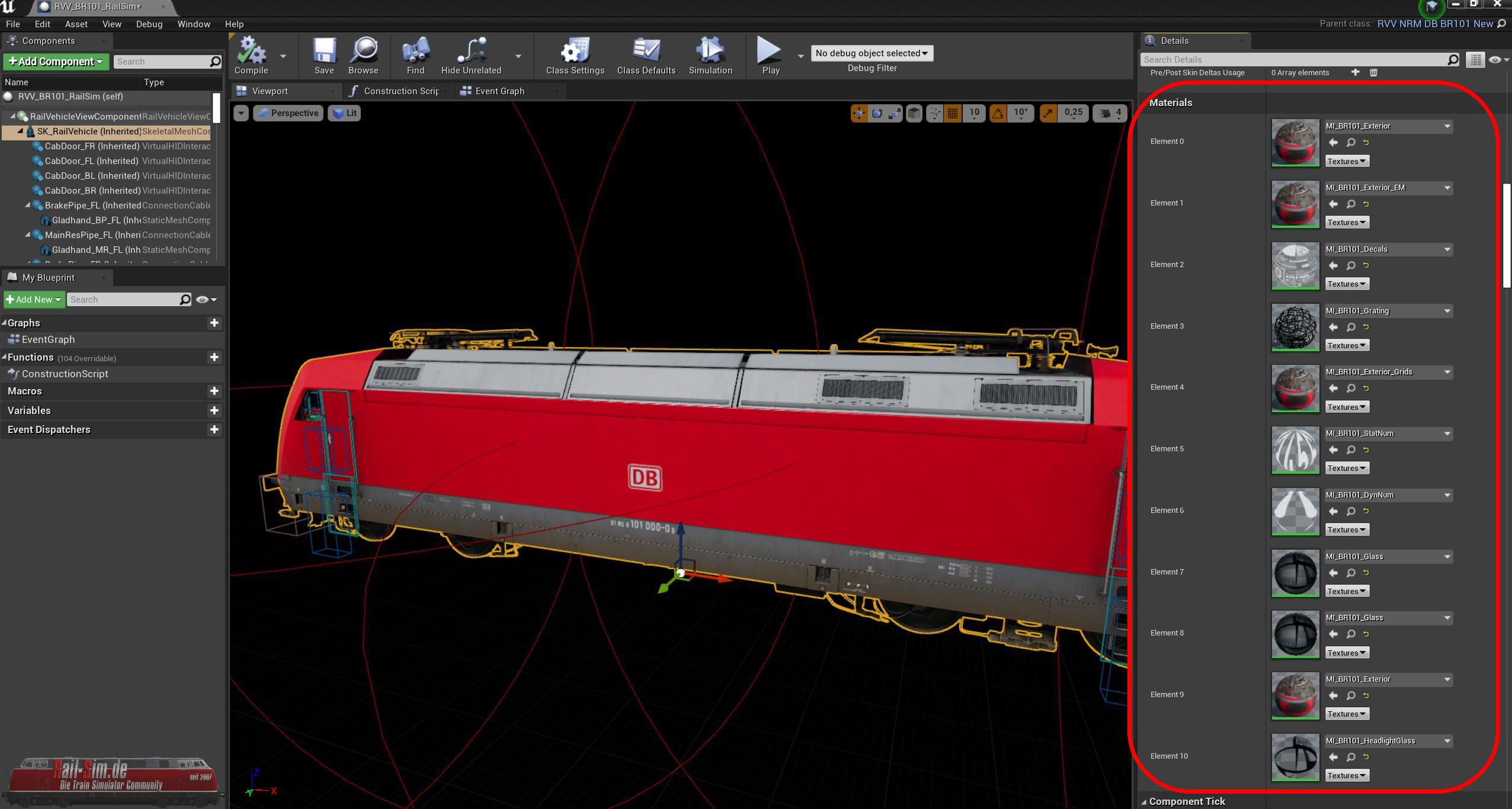The image size is (1512, 809).
Task: Open viewport options dropdown arrow
Action: tap(241, 113)
